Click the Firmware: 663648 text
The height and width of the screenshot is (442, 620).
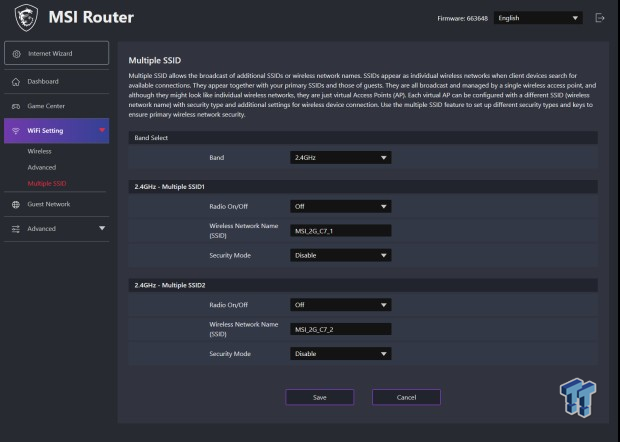point(463,18)
